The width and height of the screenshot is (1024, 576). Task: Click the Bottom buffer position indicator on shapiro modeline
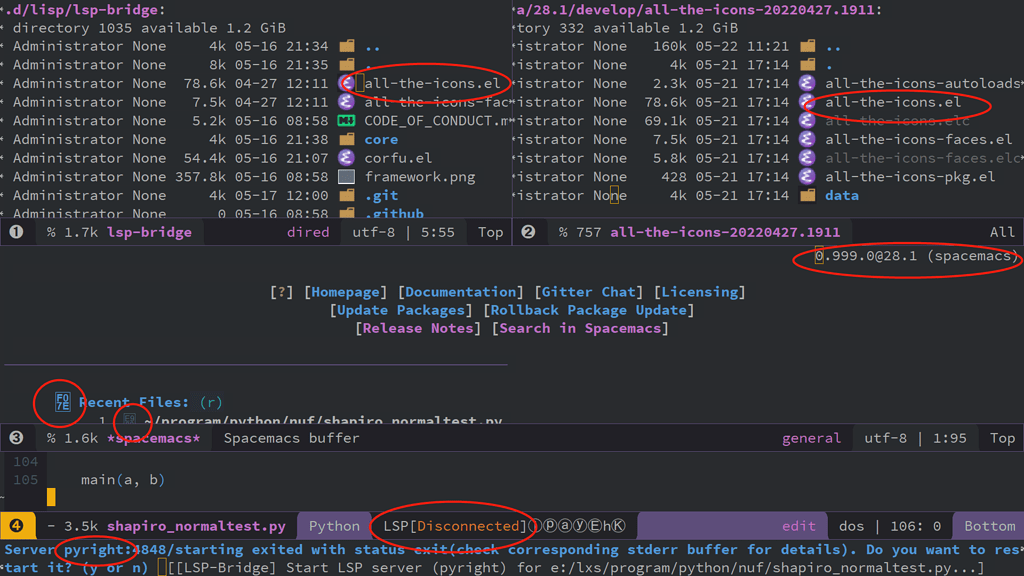987,525
